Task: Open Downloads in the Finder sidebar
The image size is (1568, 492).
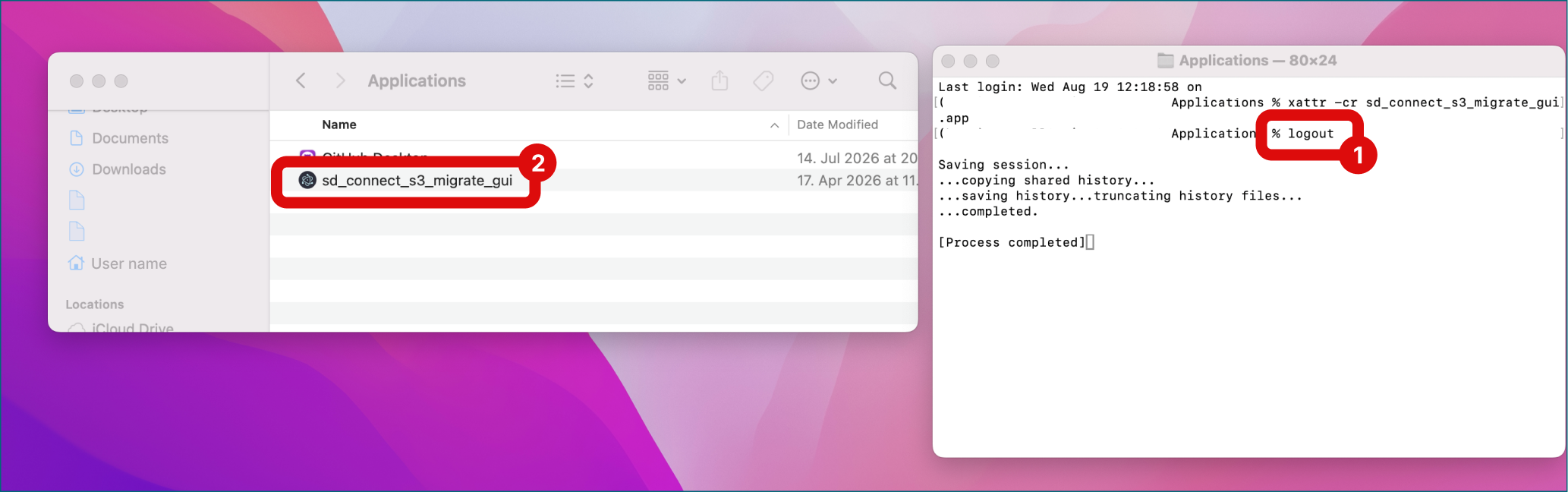Action: tap(129, 169)
